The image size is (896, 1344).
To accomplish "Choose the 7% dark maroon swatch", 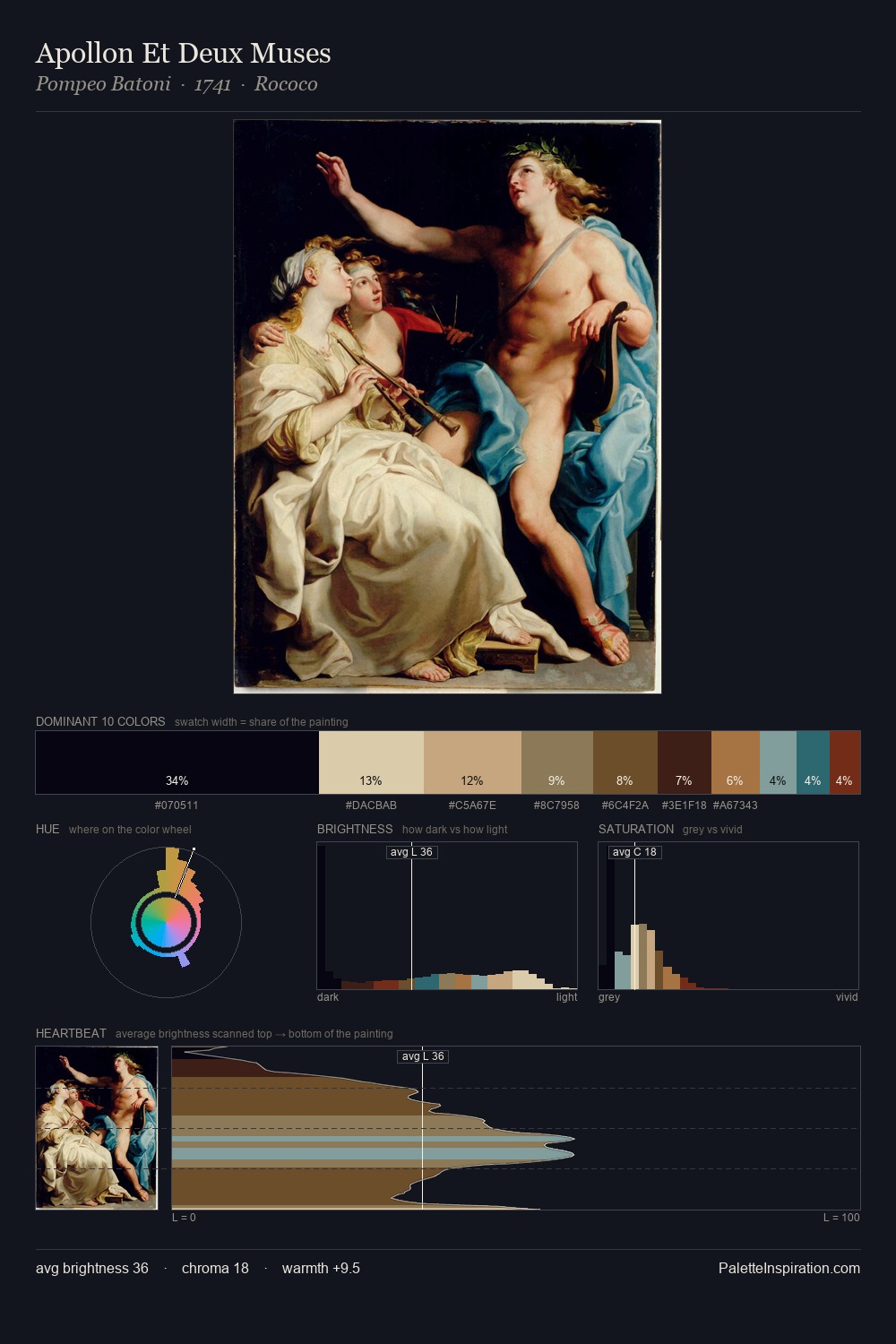I will 685,762.
